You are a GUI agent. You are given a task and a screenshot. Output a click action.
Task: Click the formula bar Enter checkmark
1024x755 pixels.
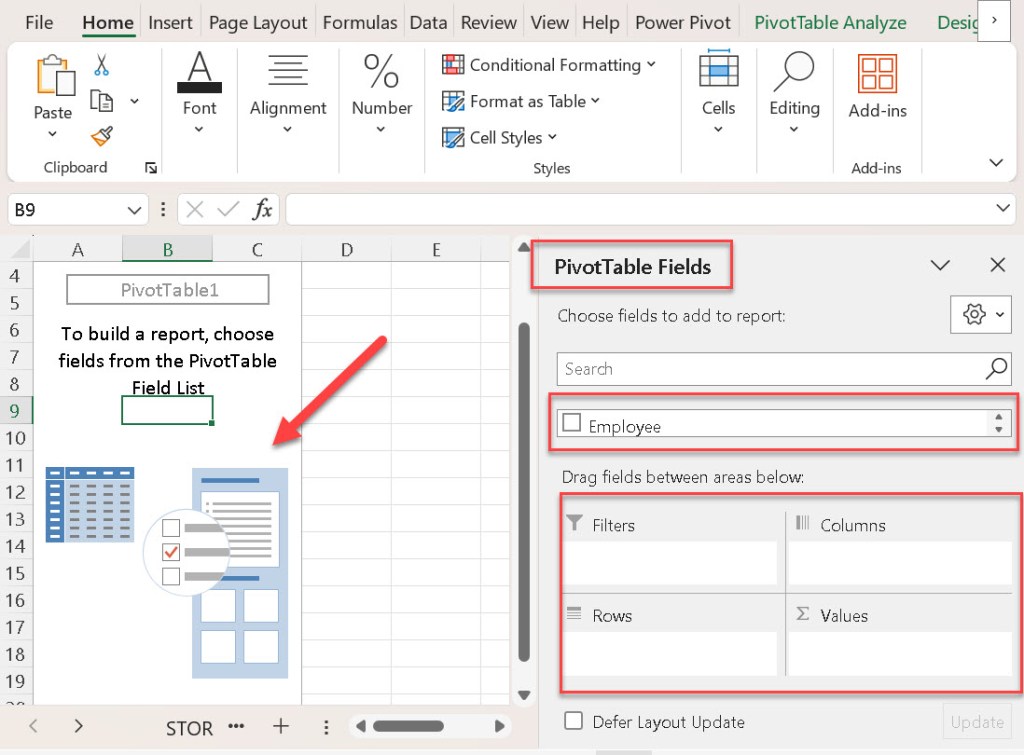[x=228, y=210]
